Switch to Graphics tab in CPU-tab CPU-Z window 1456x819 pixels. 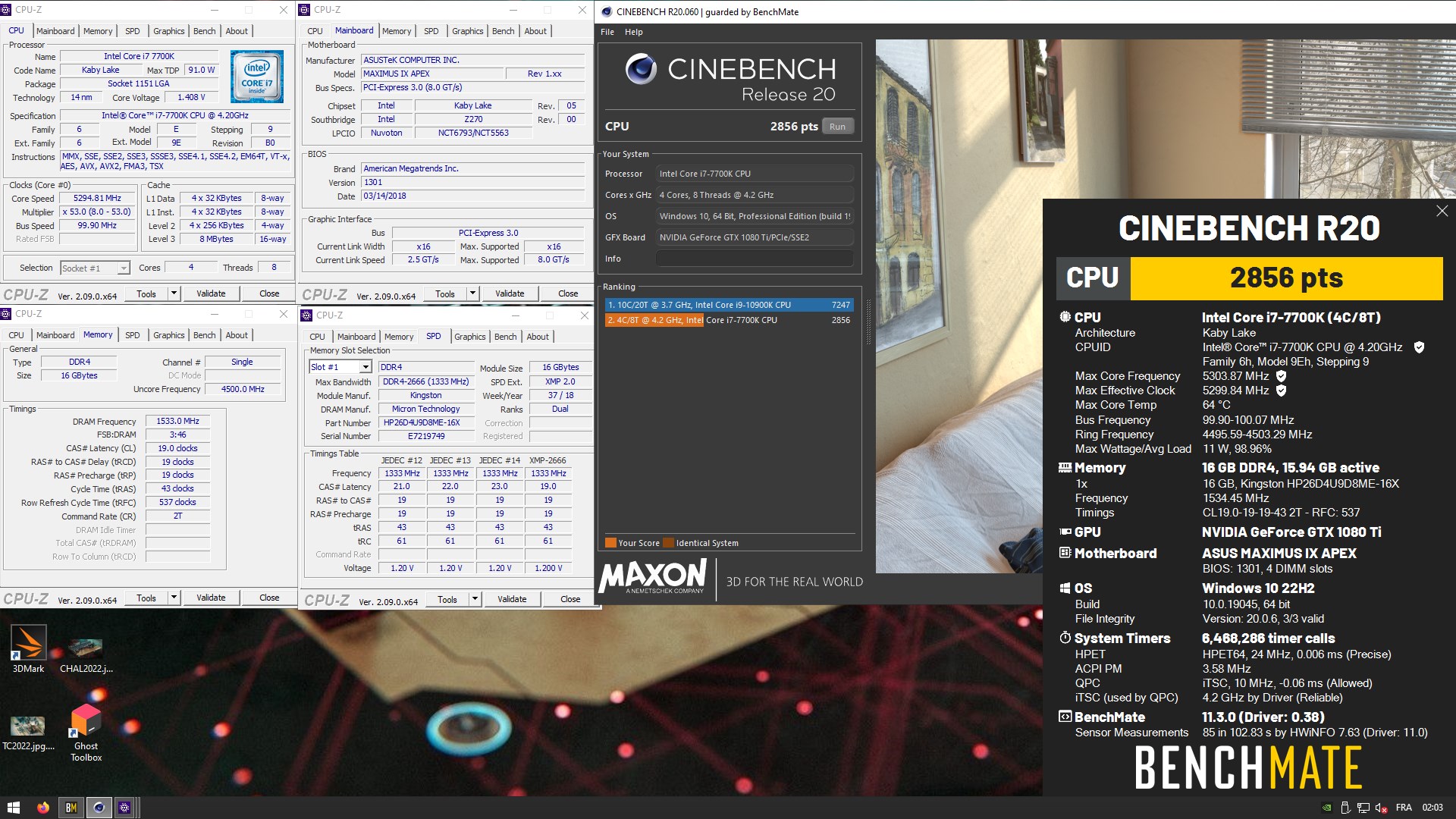click(x=168, y=31)
